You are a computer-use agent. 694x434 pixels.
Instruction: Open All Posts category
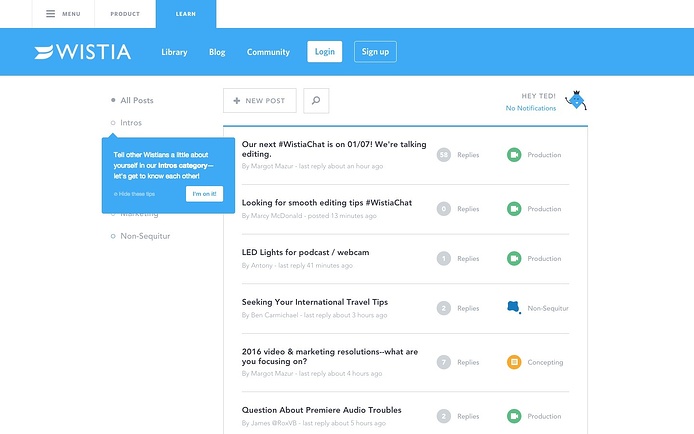tap(137, 100)
